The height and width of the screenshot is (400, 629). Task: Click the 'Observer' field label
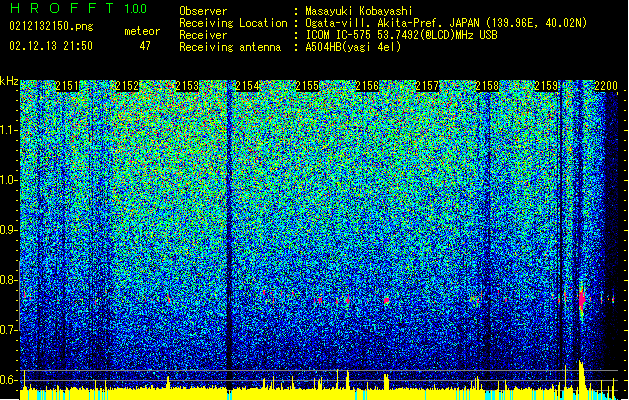pos(203,11)
